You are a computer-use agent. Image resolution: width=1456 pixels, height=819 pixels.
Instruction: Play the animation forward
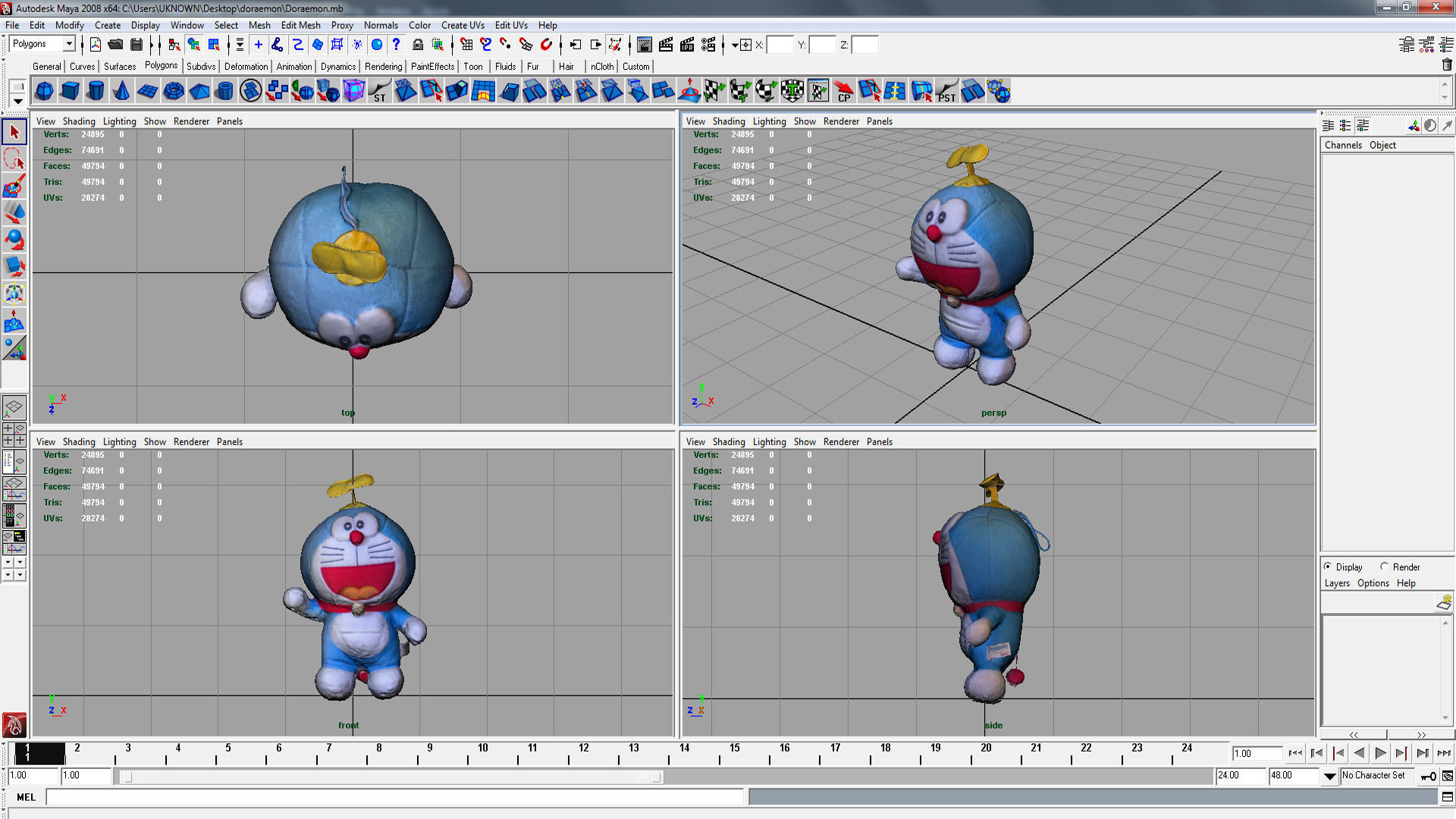(x=1380, y=754)
